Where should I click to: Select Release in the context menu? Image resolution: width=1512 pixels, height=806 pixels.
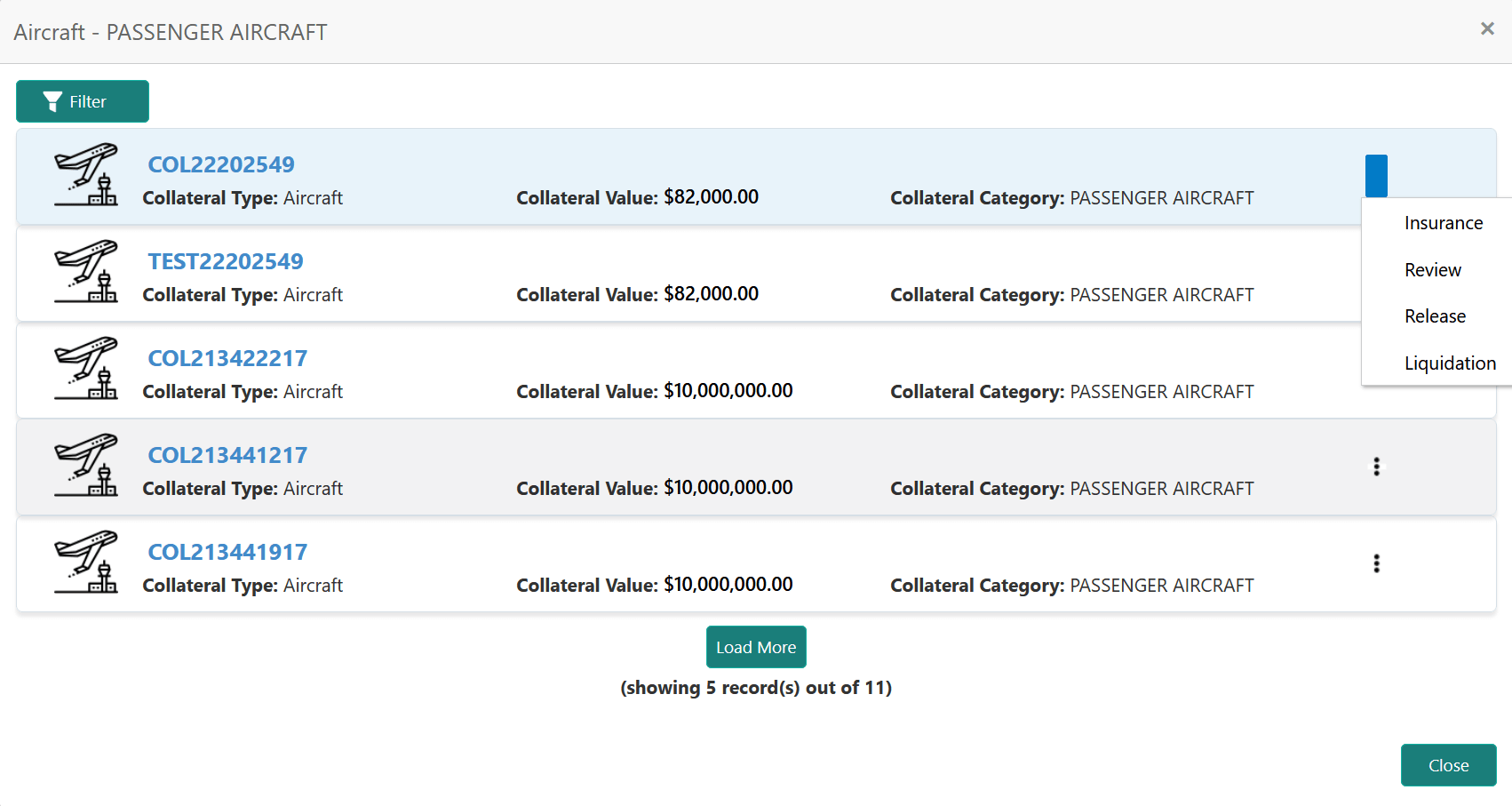(1435, 316)
